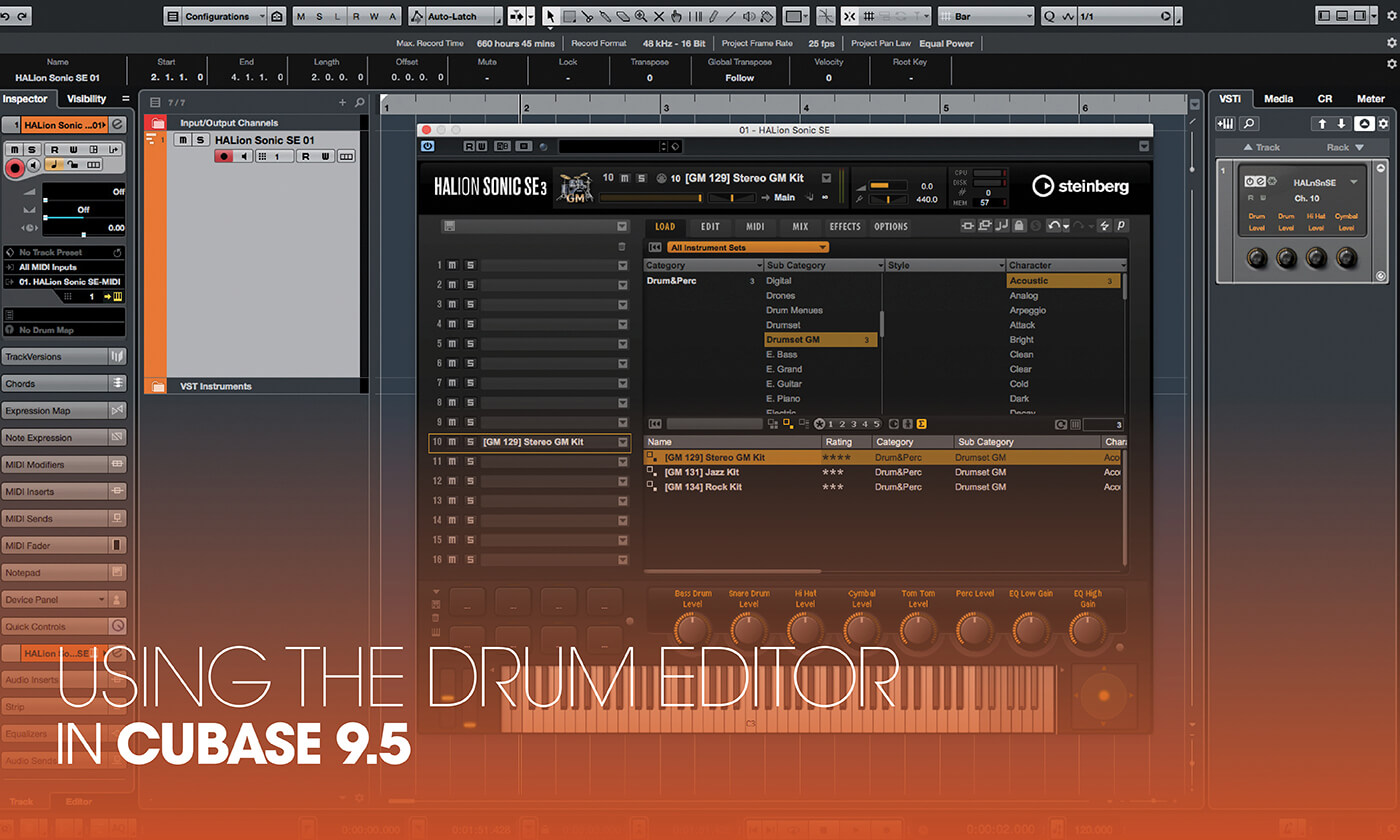Select the Object Selection arrow tool in the toolbar

pos(551,16)
